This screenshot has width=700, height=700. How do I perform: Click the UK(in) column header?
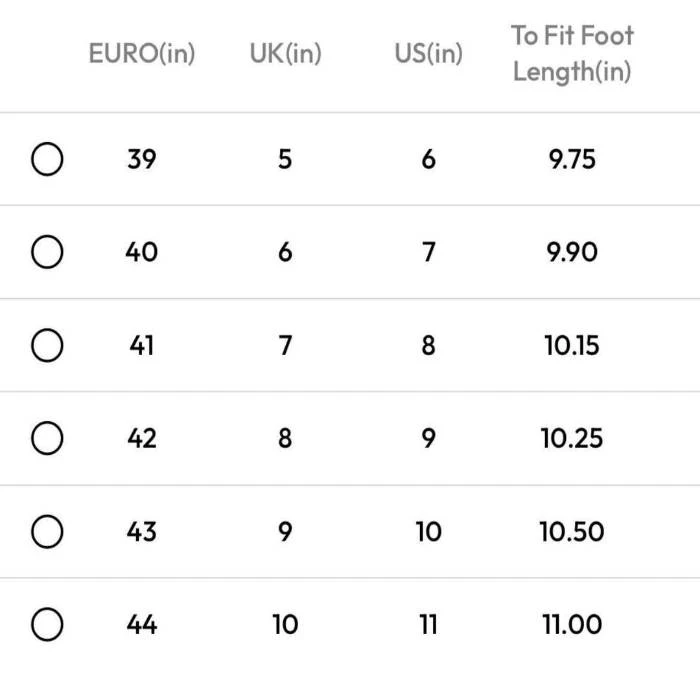pos(285,54)
